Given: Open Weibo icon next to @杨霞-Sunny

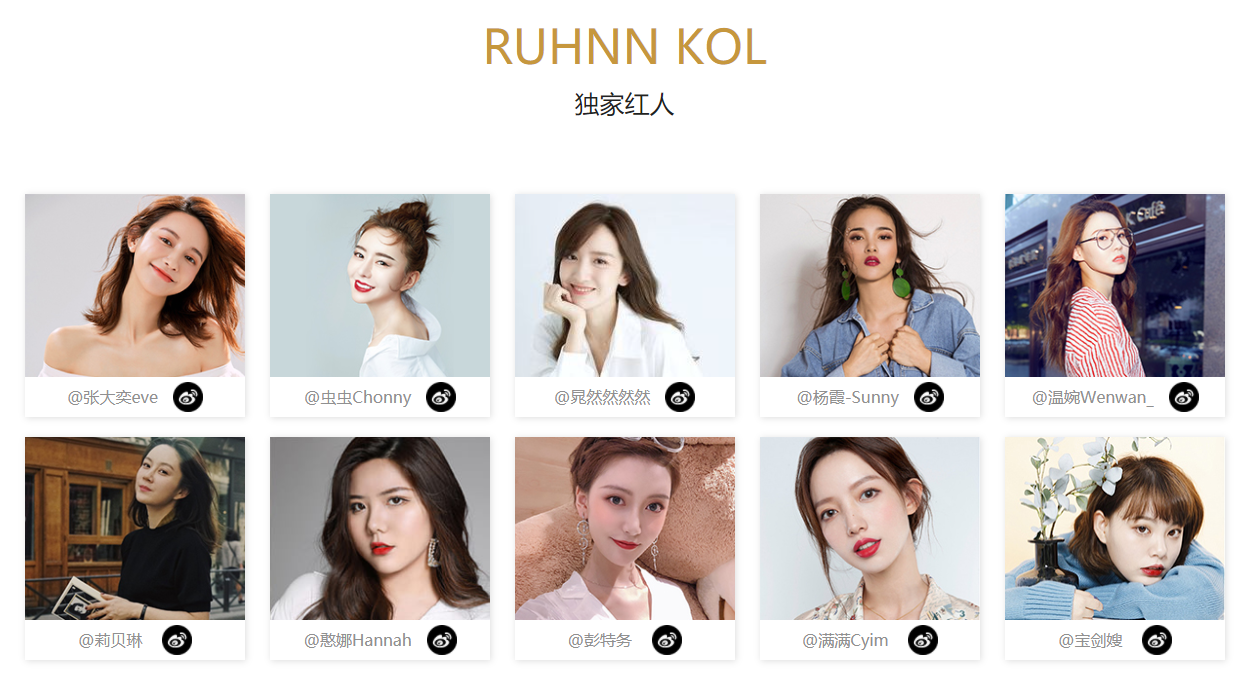Looking at the screenshot, I should tap(929, 397).
